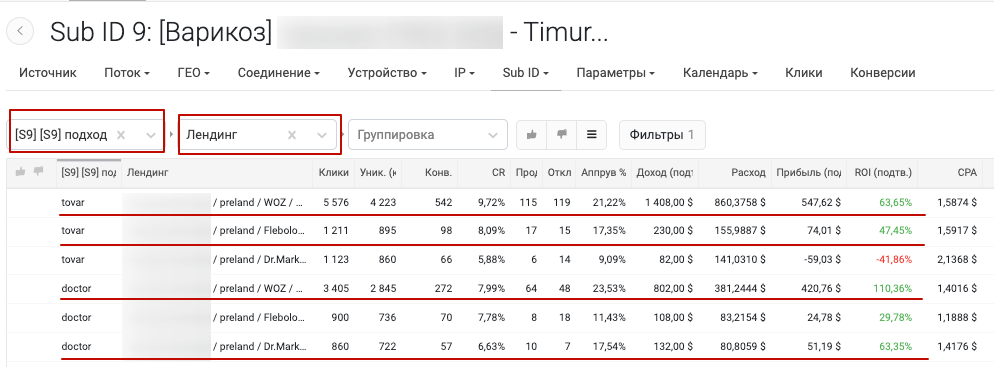The height and width of the screenshot is (367, 994).
Task: Select the row with ROI 110,36%
Action: coord(494,288)
